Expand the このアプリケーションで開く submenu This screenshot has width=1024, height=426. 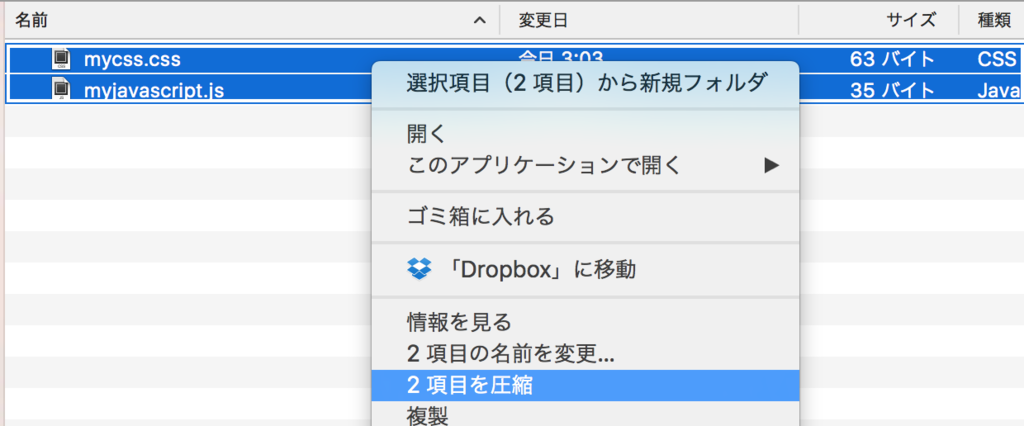586,165
